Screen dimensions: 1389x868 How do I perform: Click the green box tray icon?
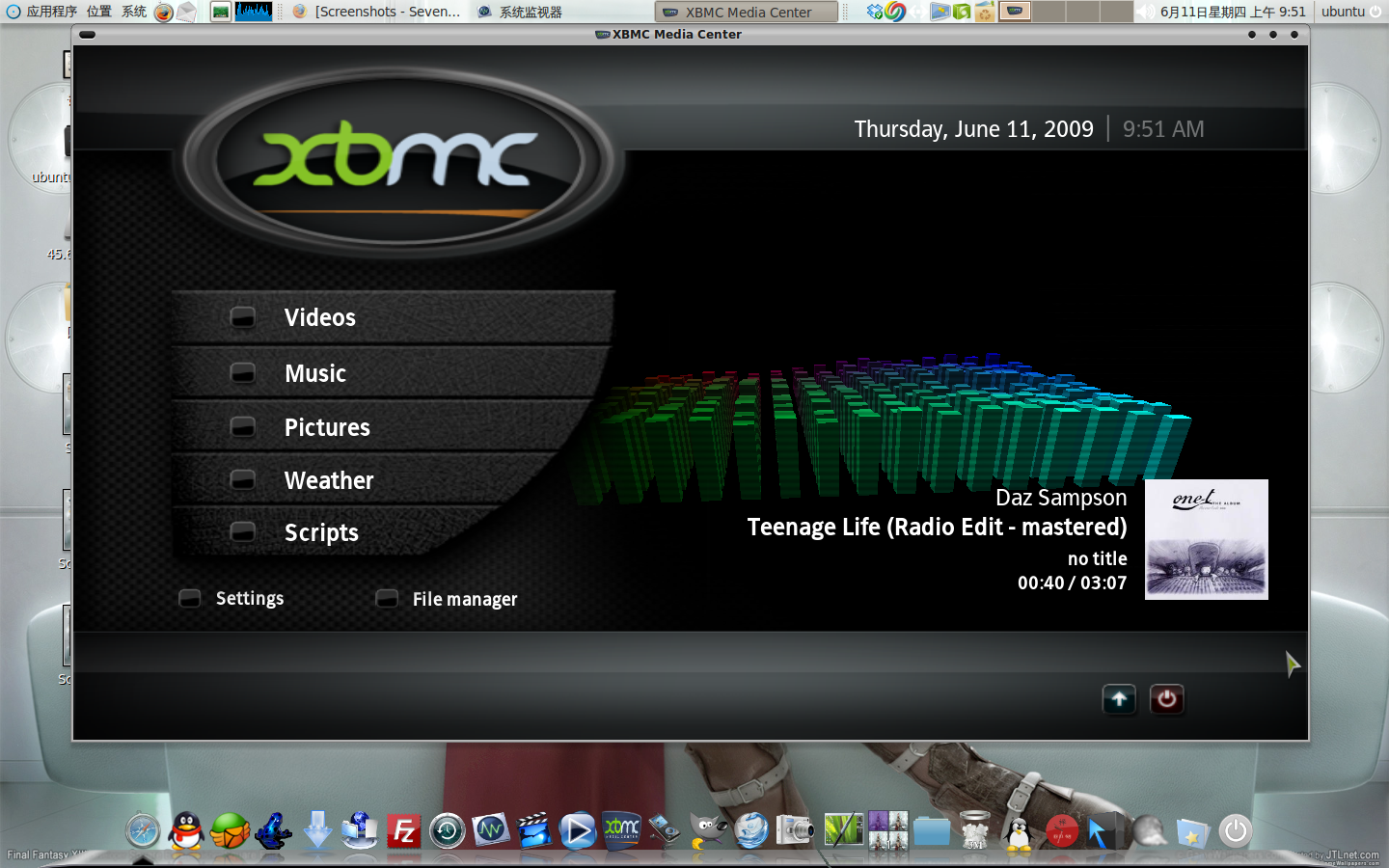point(962,12)
